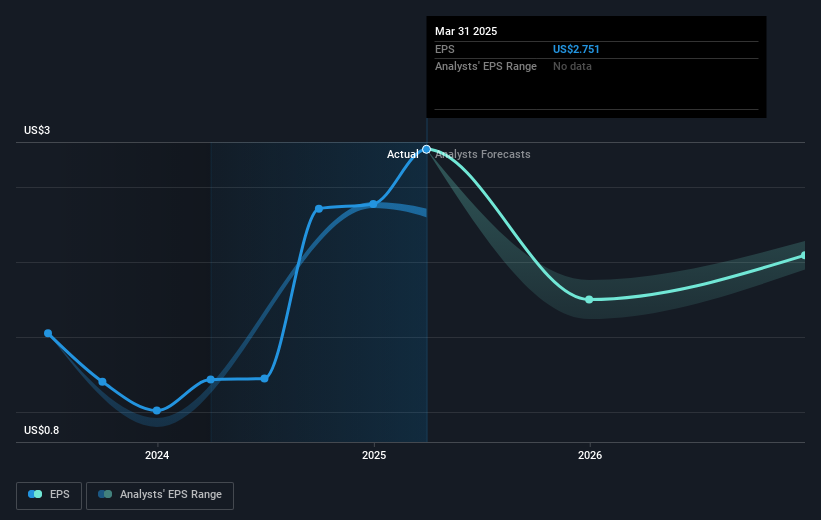Click the tooltip 'No data' value
The height and width of the screenshot is (520, 821).
point(572,67)
